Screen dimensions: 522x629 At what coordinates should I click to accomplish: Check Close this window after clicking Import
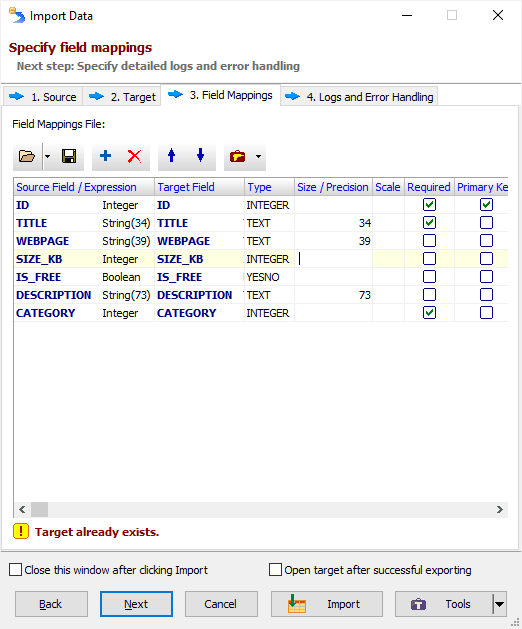pos(15,570)
